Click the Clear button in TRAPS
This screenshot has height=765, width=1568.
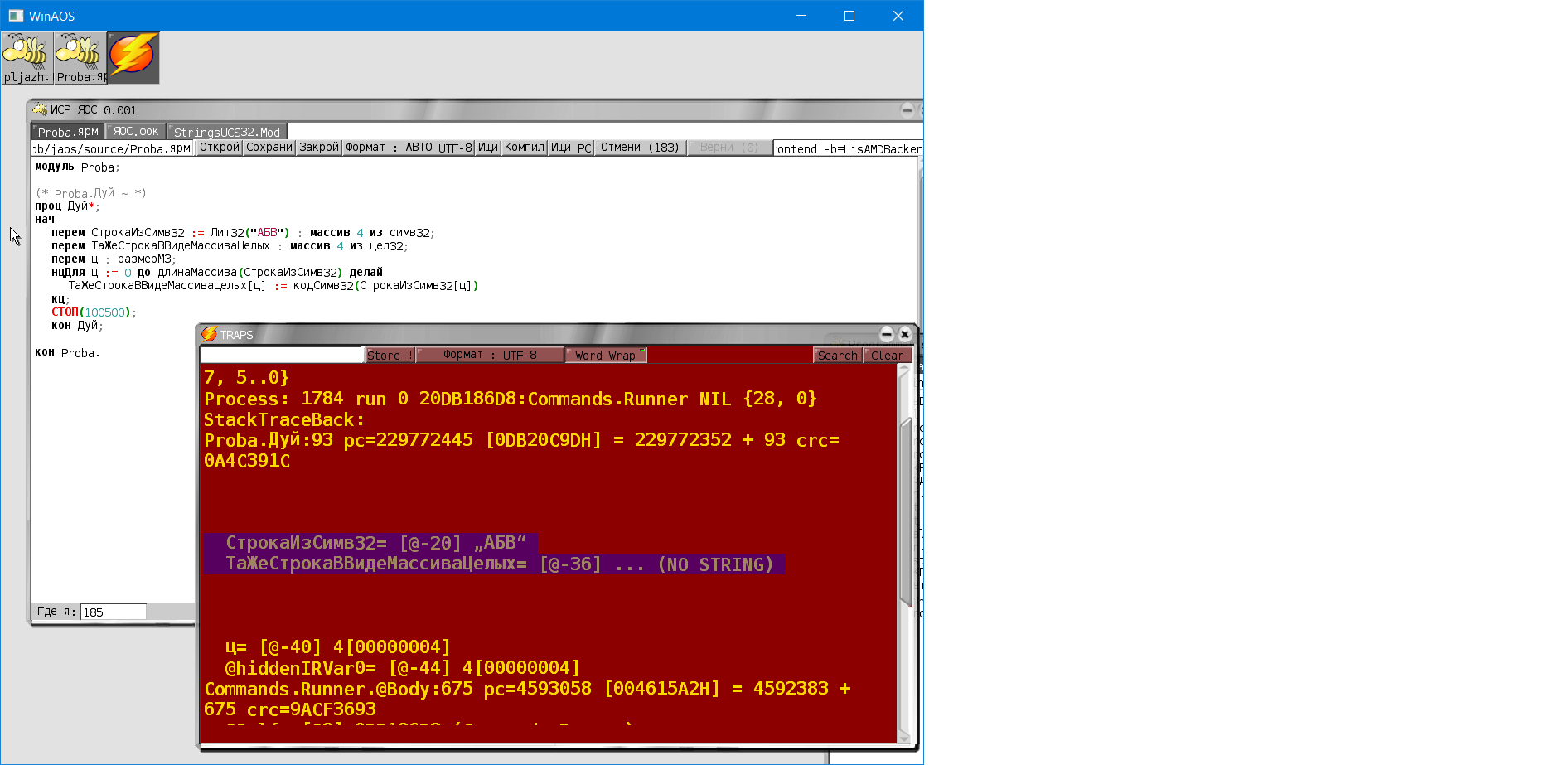887,356
